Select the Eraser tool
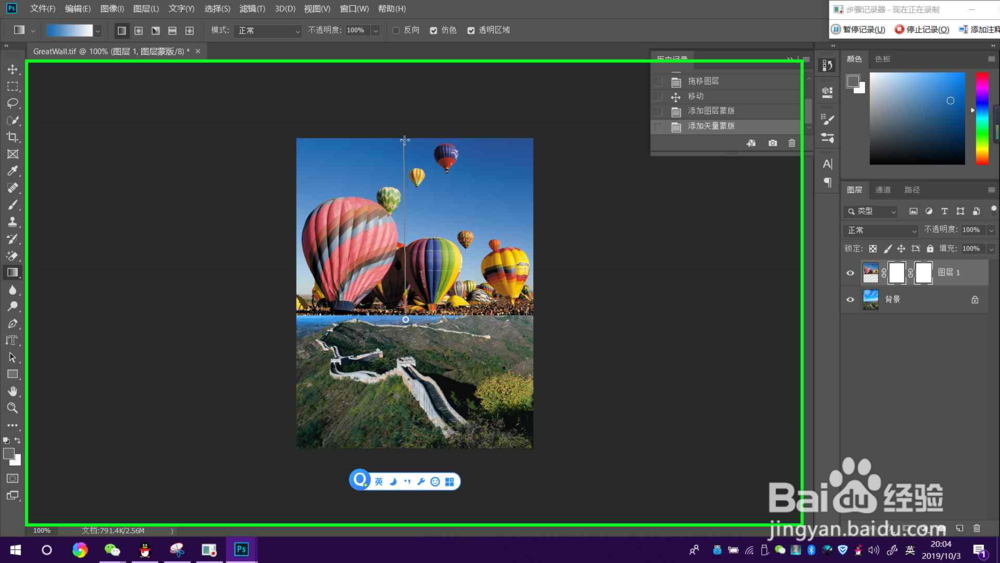The image size is (1000, 563). (x=12, y=256)
